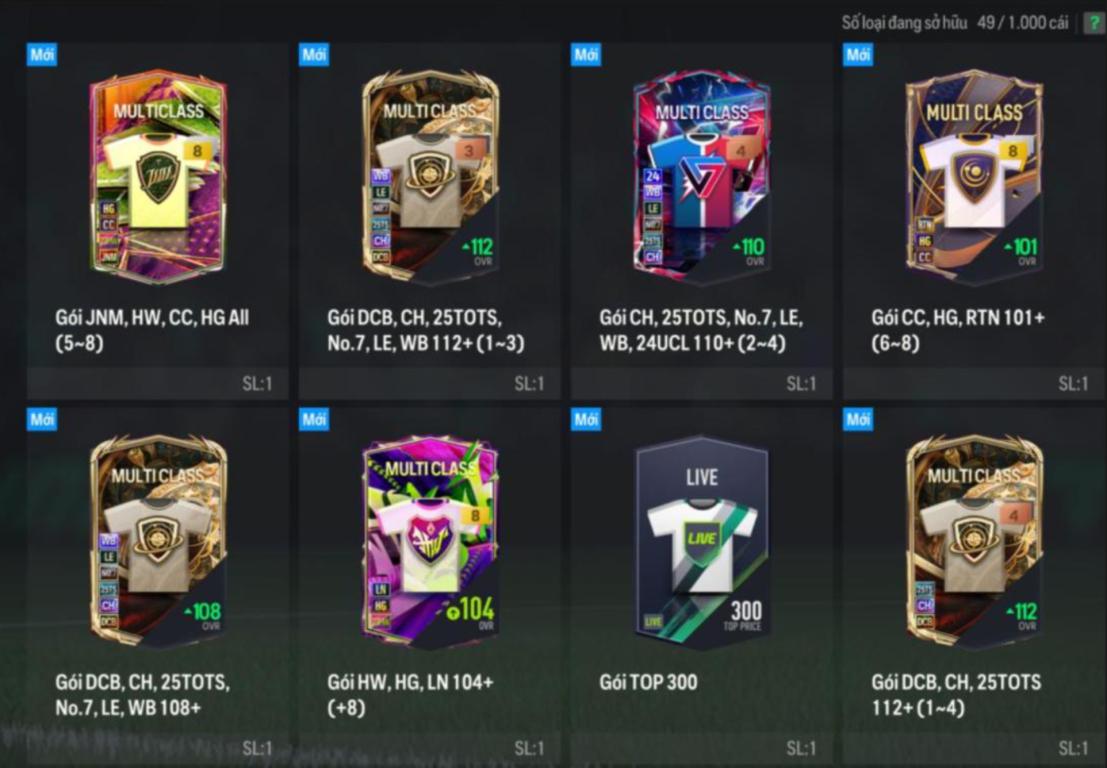
Task: Click Gói CC, HG, RTN 101+ (6~8) title
Action: tap(957, 330)
